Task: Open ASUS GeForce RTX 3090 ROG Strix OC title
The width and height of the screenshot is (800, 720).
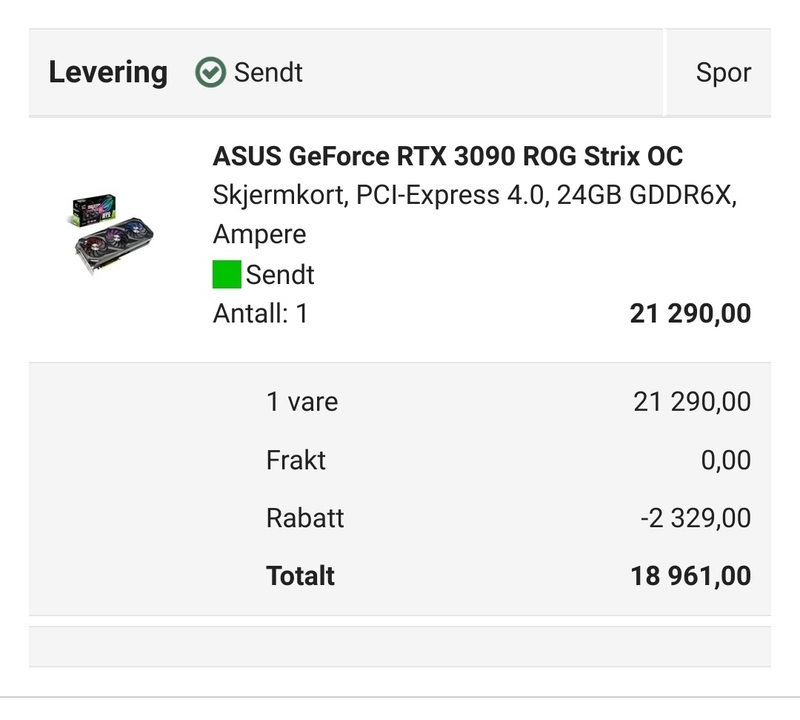Action: click(x=448, y=157)
